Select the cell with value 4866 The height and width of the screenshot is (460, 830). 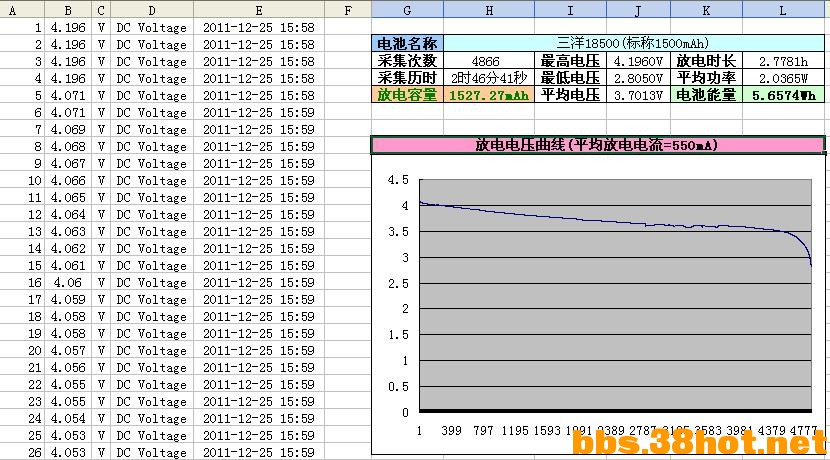489,61
